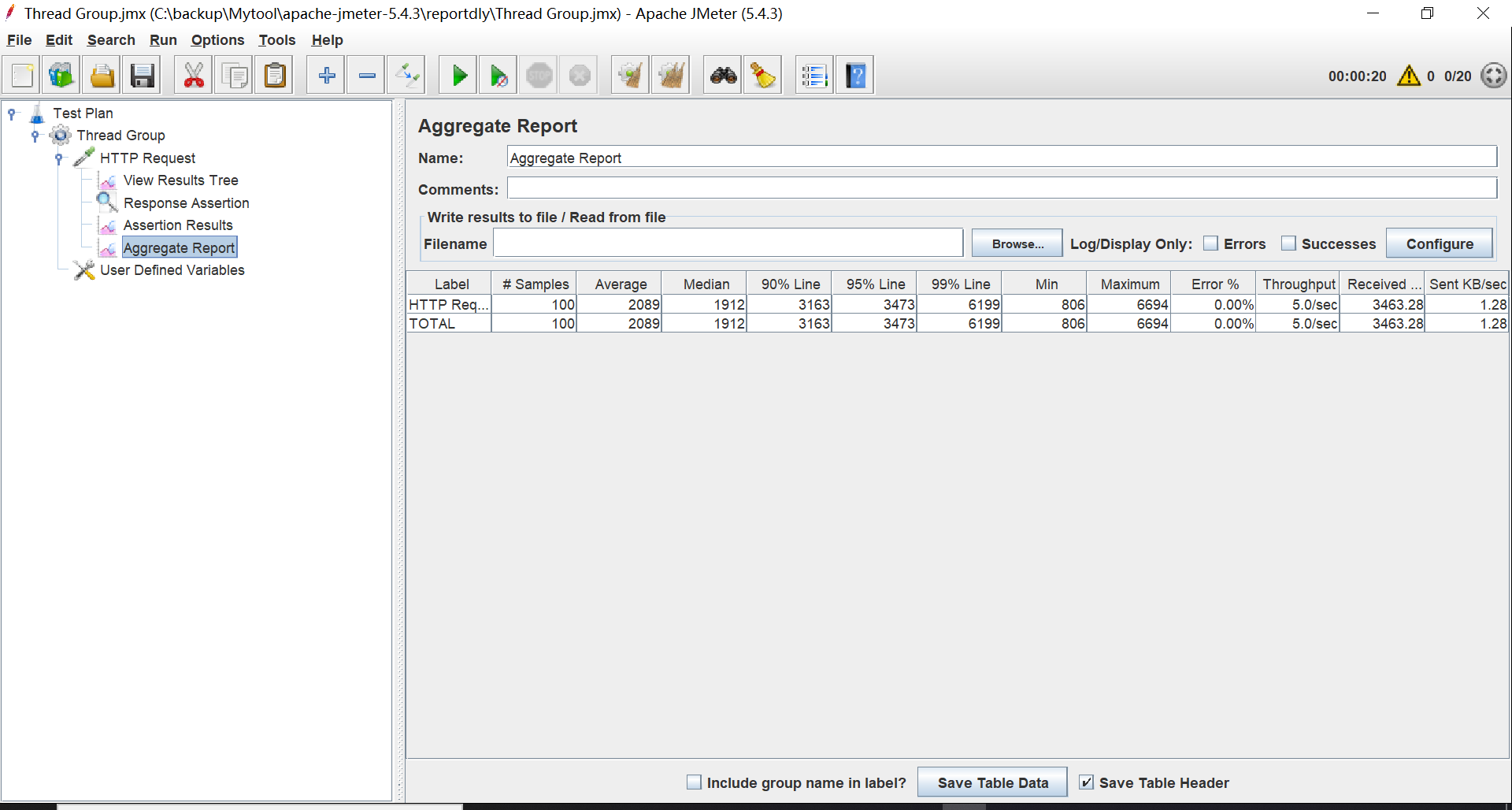The width and height of the screenshot is (1512, 810).
Task: Click Save Table Data button
Action: [x=992, y=782]
